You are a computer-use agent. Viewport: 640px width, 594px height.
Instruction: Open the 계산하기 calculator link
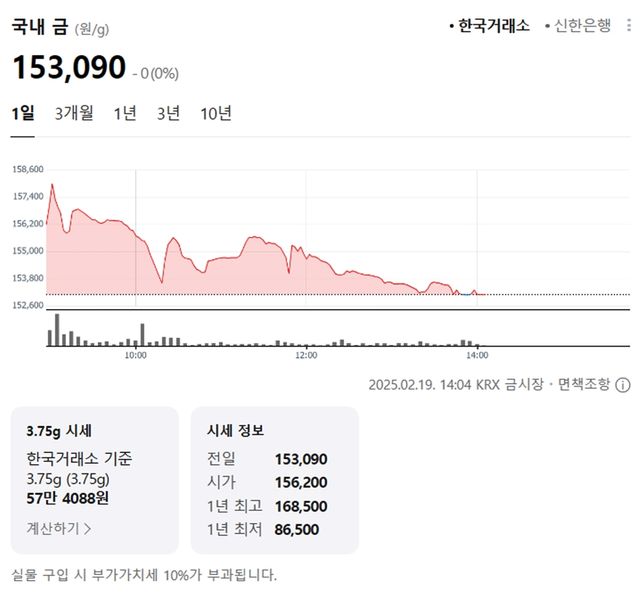click(x=59, y=527)
